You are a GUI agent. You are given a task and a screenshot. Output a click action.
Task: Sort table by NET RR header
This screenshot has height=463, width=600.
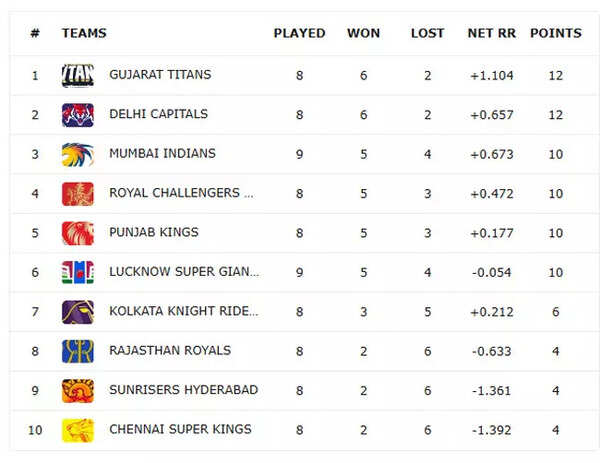(492, 33)
